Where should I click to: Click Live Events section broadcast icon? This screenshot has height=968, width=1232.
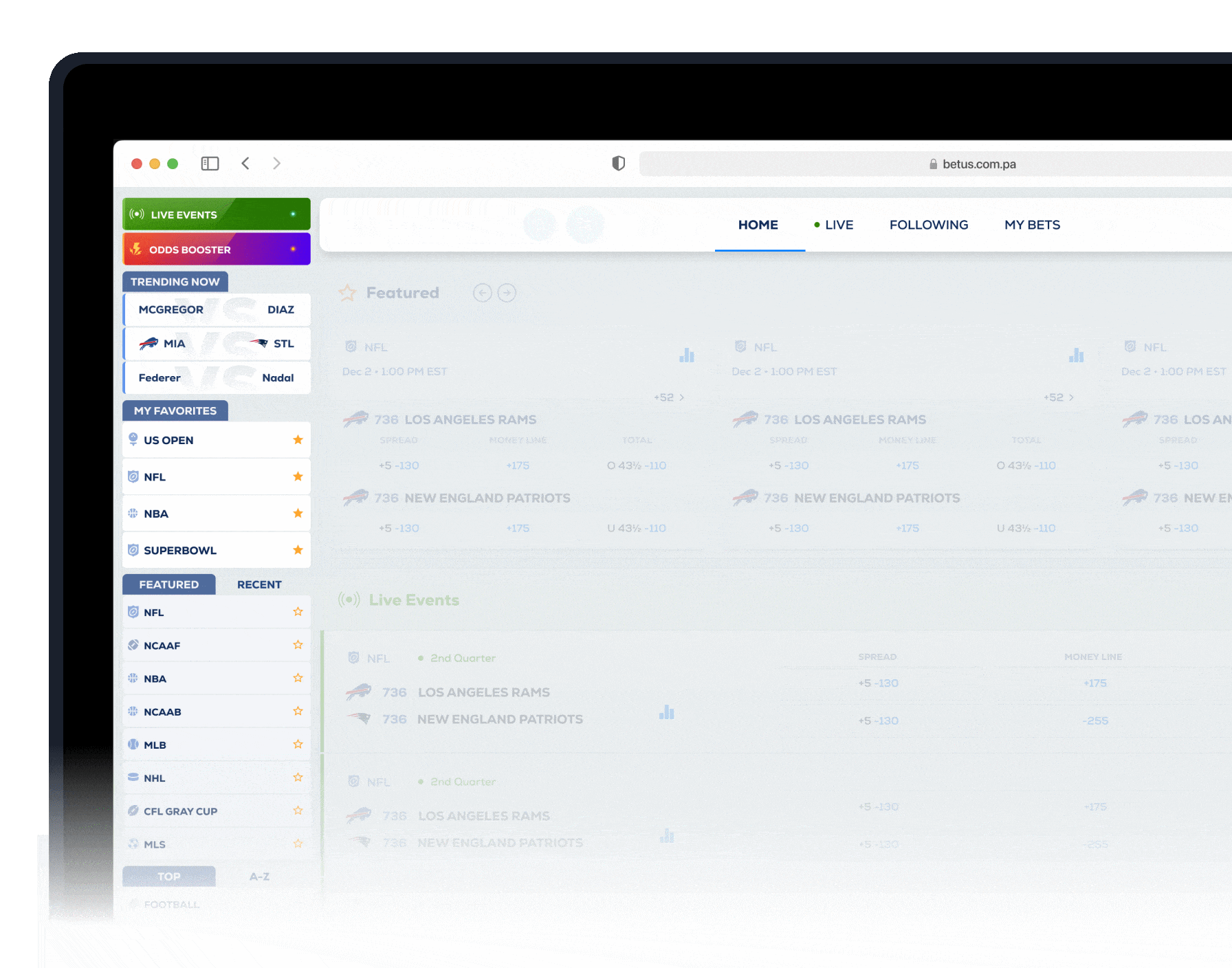coord(349,599)
